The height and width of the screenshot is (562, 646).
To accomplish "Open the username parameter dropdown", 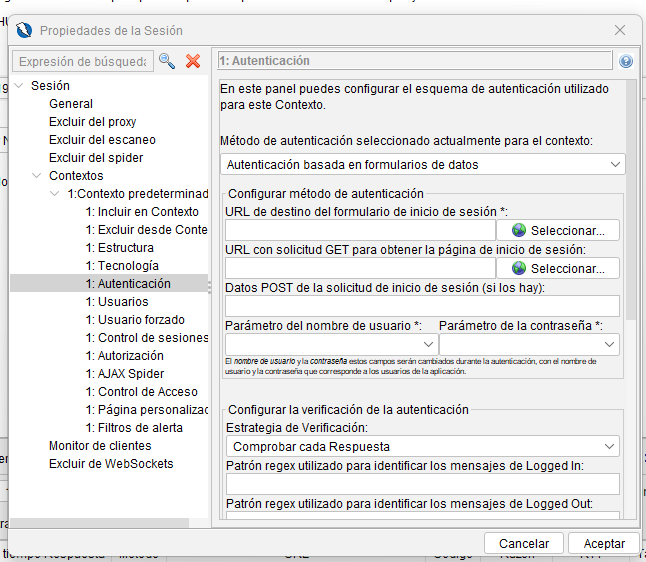I will (330, 344).
